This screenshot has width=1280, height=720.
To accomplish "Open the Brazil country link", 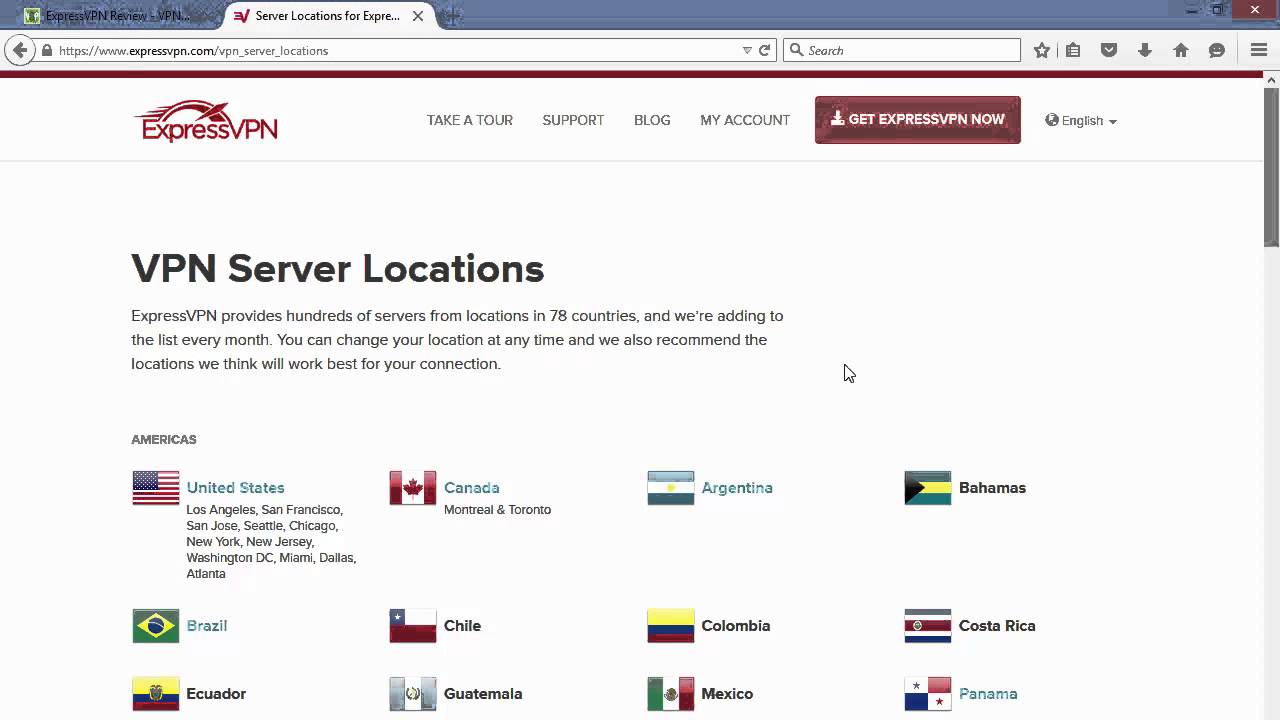I will coord(207,626).
